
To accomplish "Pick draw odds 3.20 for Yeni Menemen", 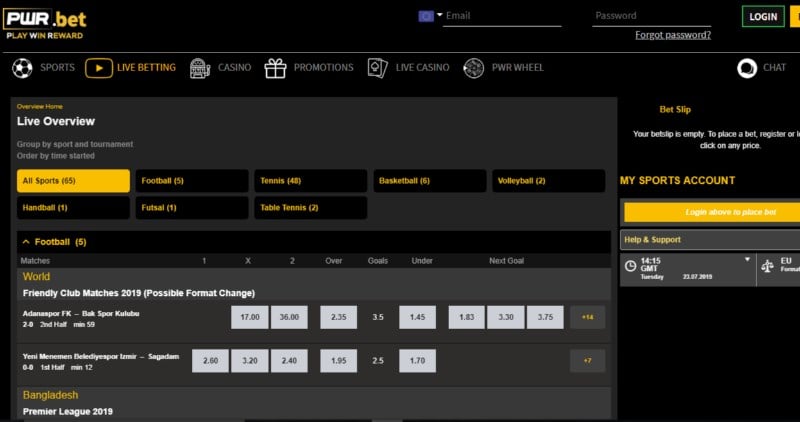I will tap(249, 361).
